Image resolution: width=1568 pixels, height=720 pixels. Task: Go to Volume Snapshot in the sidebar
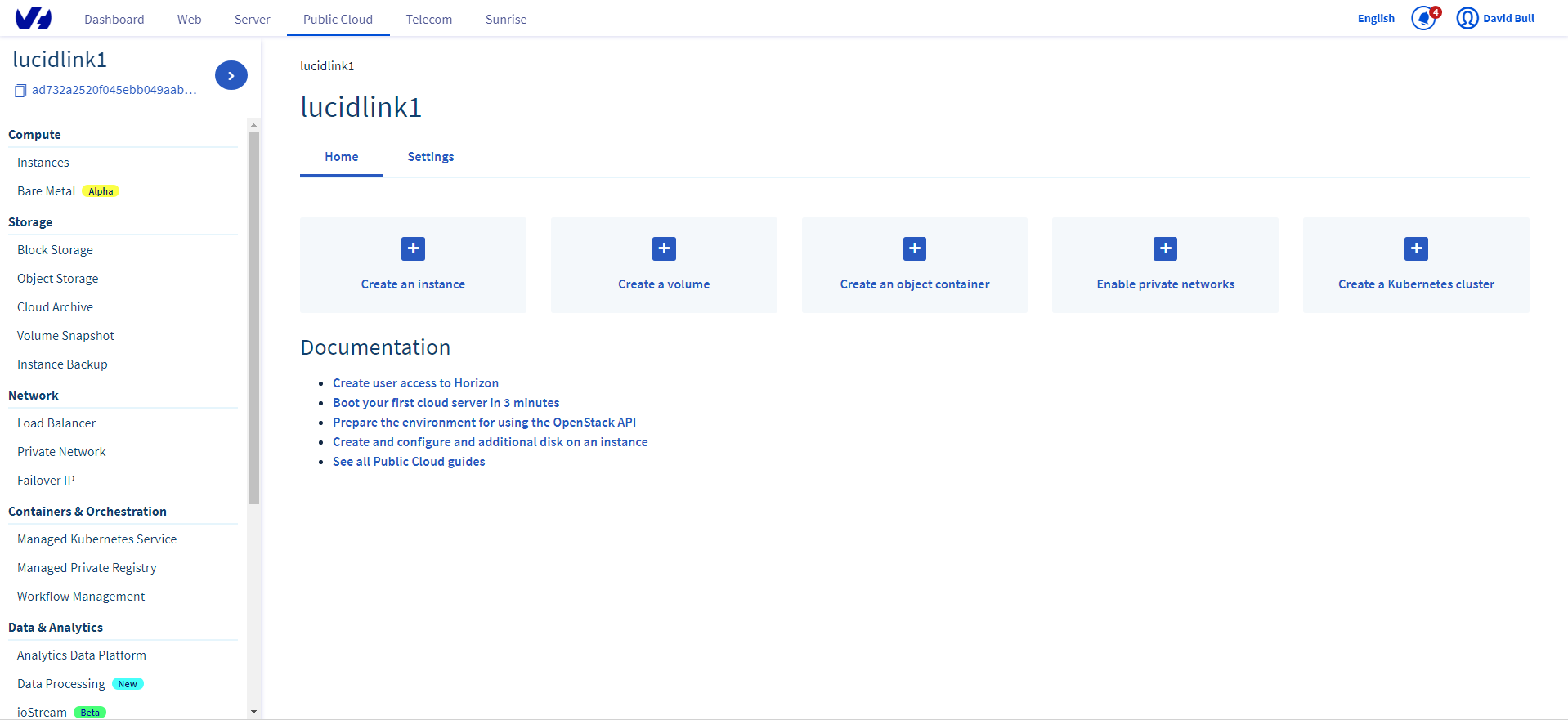coord(65,336)
